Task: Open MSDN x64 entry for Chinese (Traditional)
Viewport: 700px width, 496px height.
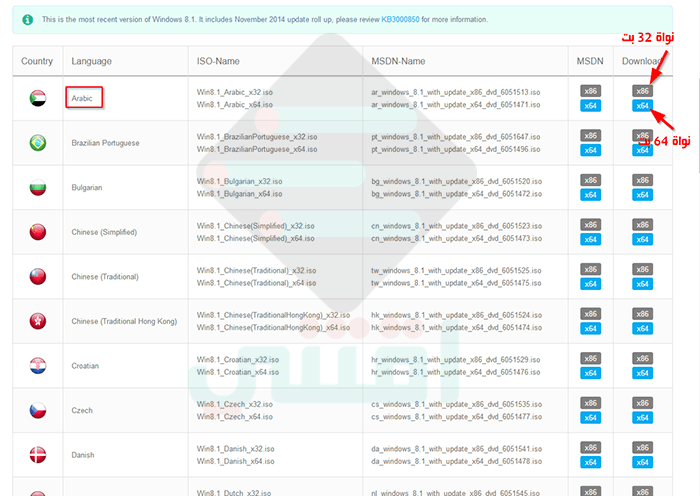Action: click(591, 284)
